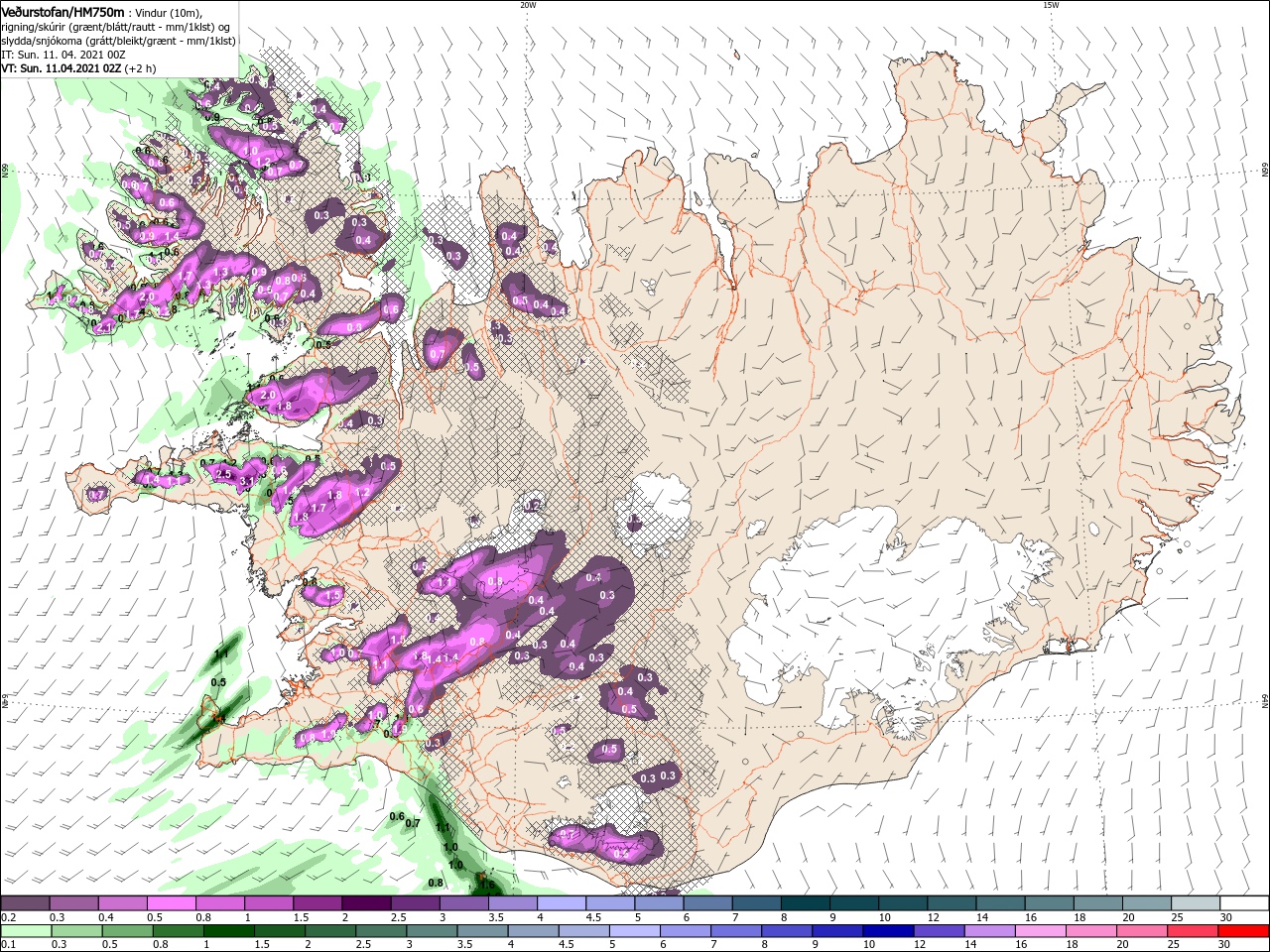This screenshot has height=952, width=1270.
Task: Select the bright red swatch ending the rain scale
Action: coord(1244,931)
